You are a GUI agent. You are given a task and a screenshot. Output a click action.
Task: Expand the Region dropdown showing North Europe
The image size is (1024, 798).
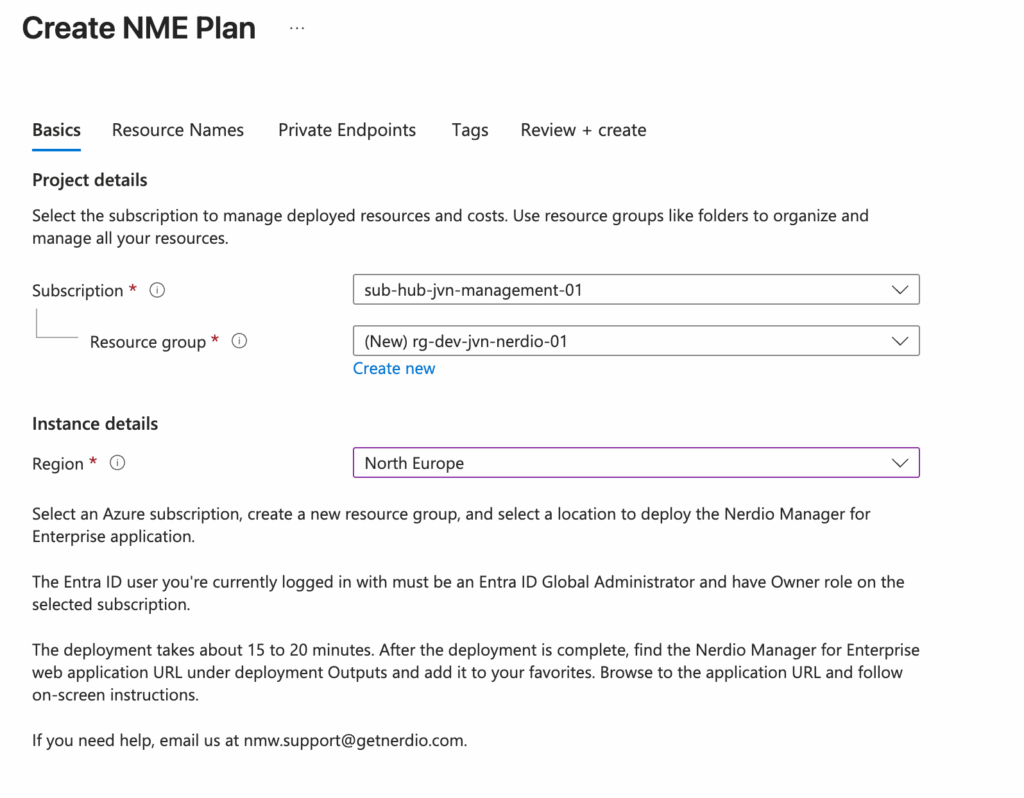pos(636,463)
